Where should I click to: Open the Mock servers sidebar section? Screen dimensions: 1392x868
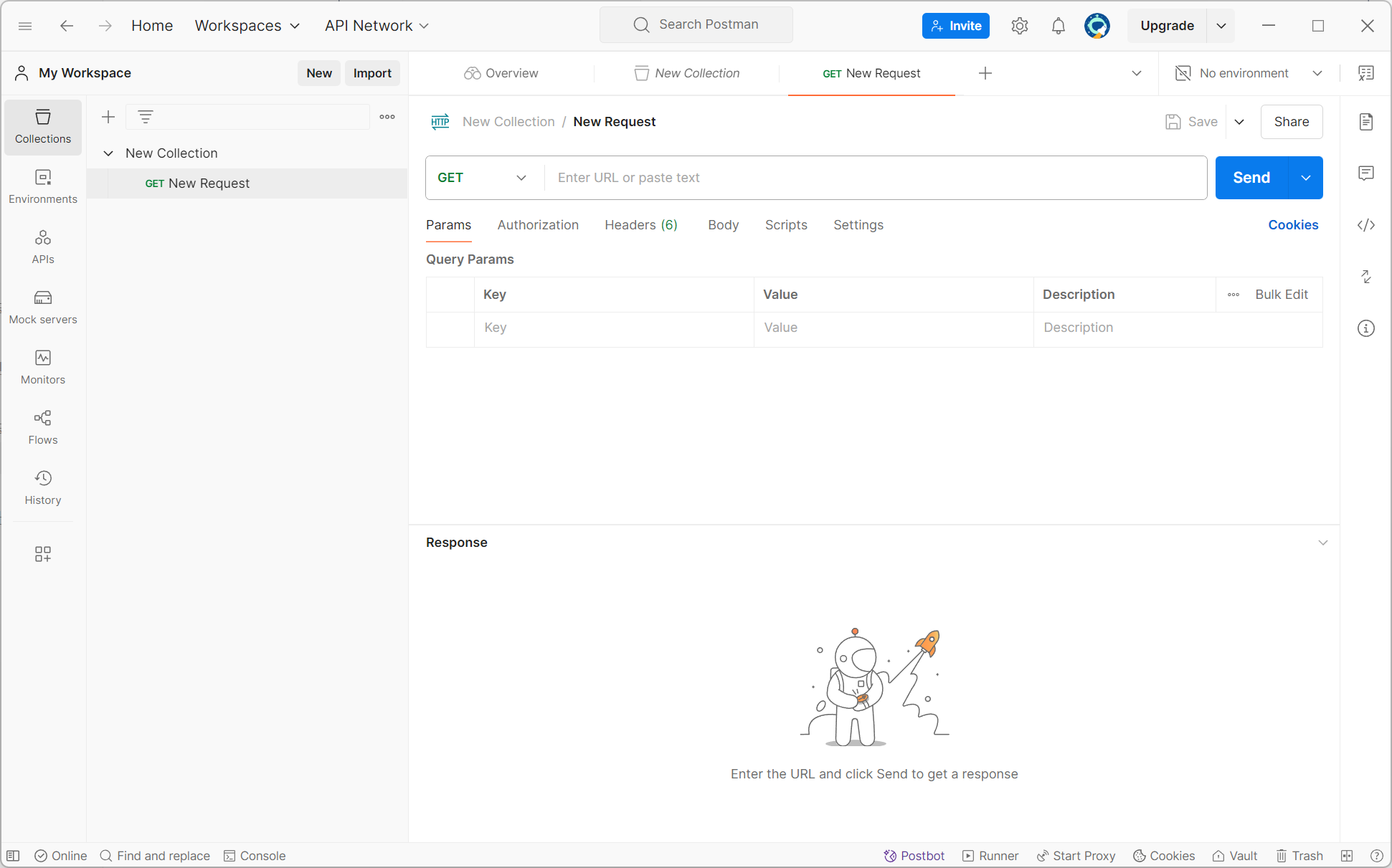(x=43, y=307)
